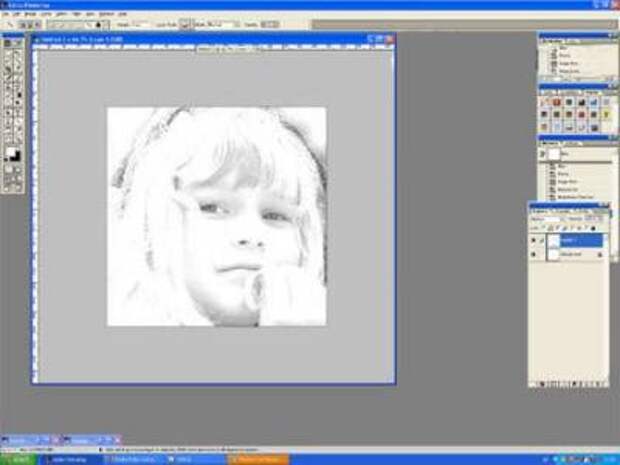Switch to the Channels tab
The height and width of the screenshot is (465, 620).
click(561, 211)
